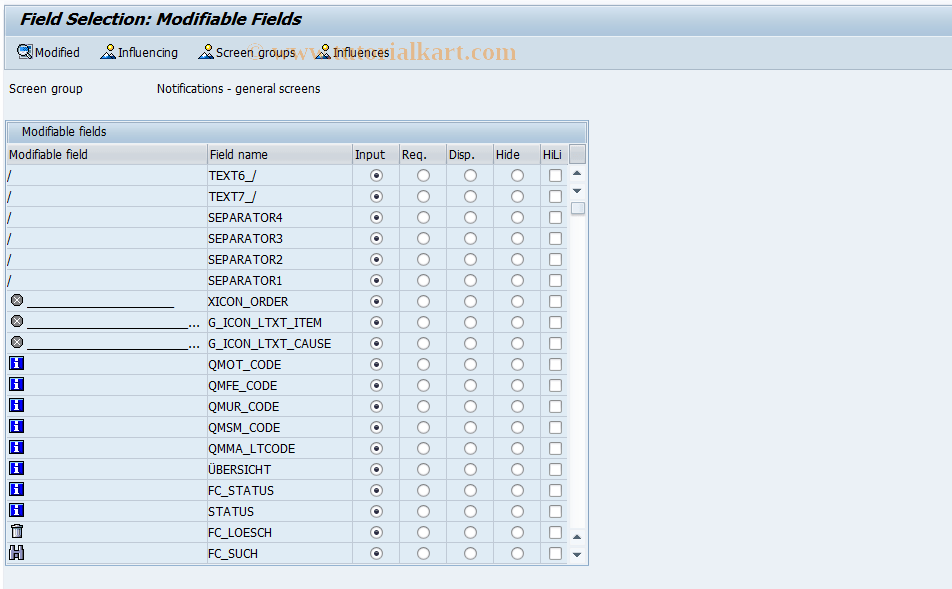The image size is (952, 589).
Task: Check the HiLi checkbox for SEPARATOR4
Action: coord(554,217)
